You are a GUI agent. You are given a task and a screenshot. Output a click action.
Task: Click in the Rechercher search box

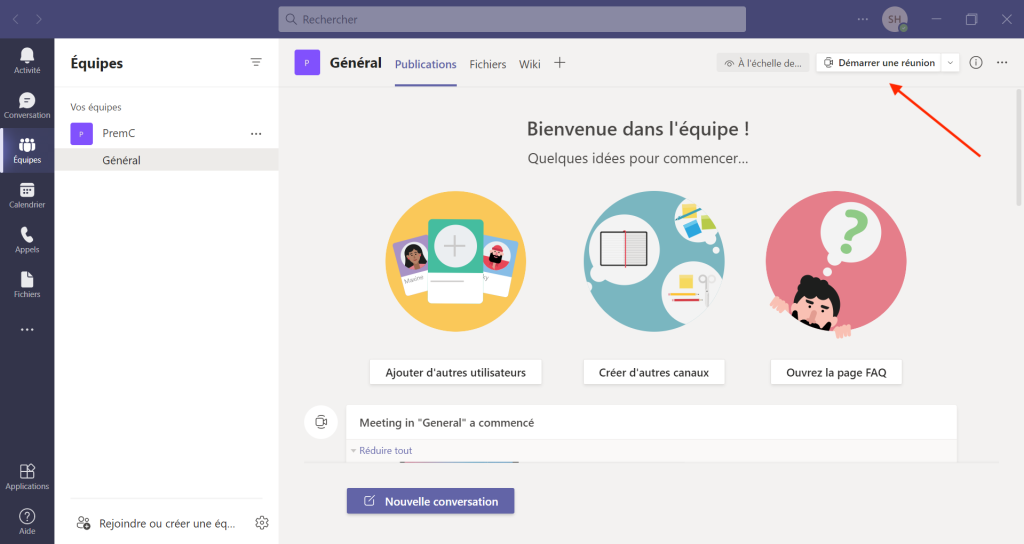coord(512,19)
